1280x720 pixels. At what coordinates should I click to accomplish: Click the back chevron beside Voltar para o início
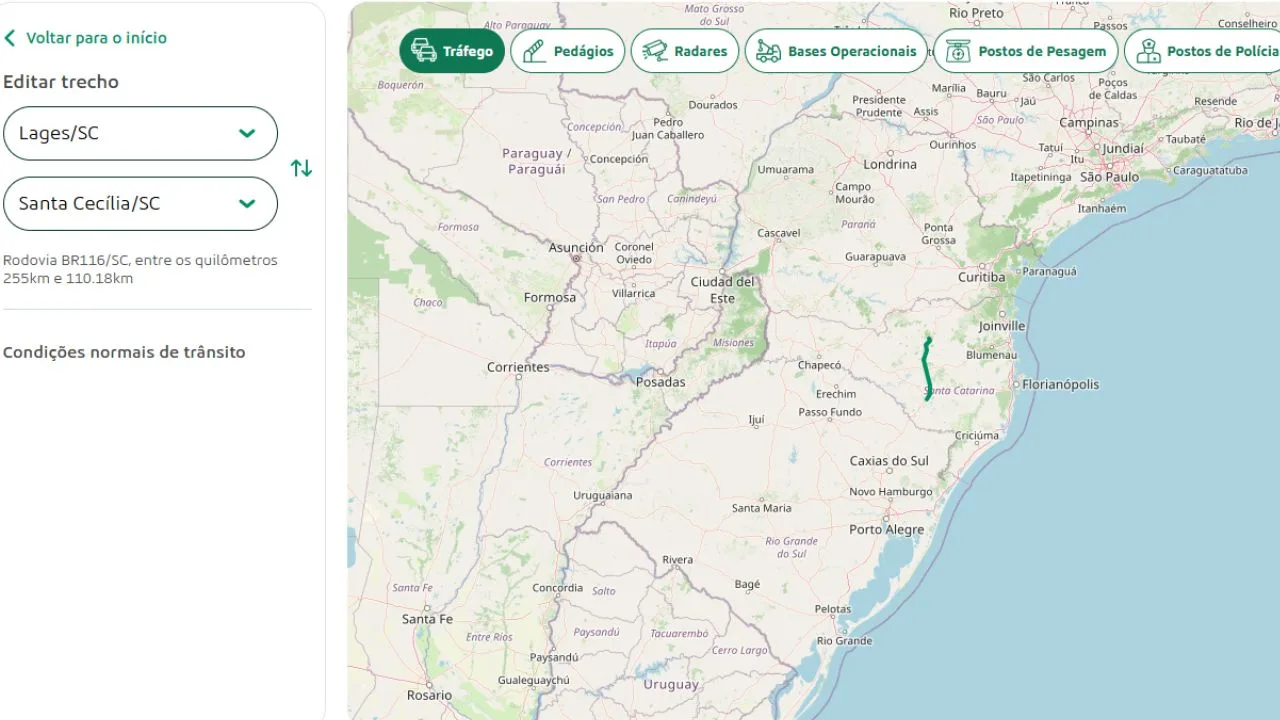pyautogui.click(x=10, y=37)
